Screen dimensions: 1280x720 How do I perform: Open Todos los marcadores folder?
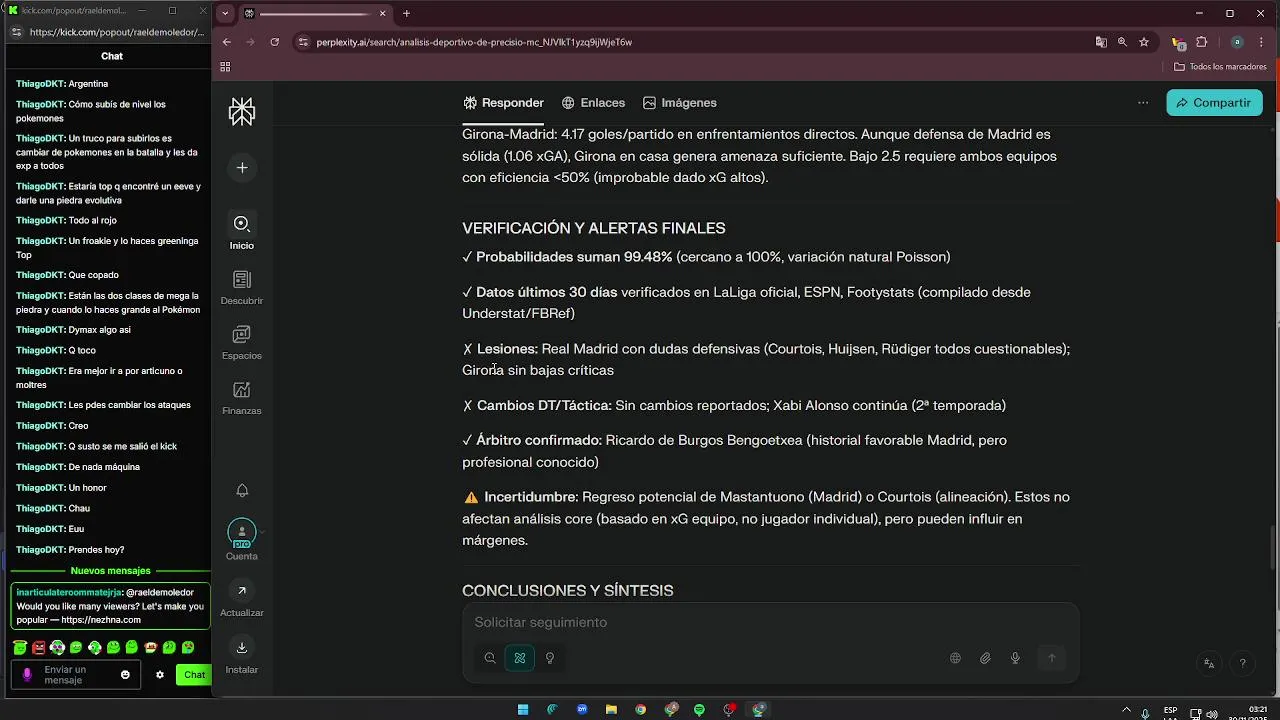click(x=1220, y=67)
